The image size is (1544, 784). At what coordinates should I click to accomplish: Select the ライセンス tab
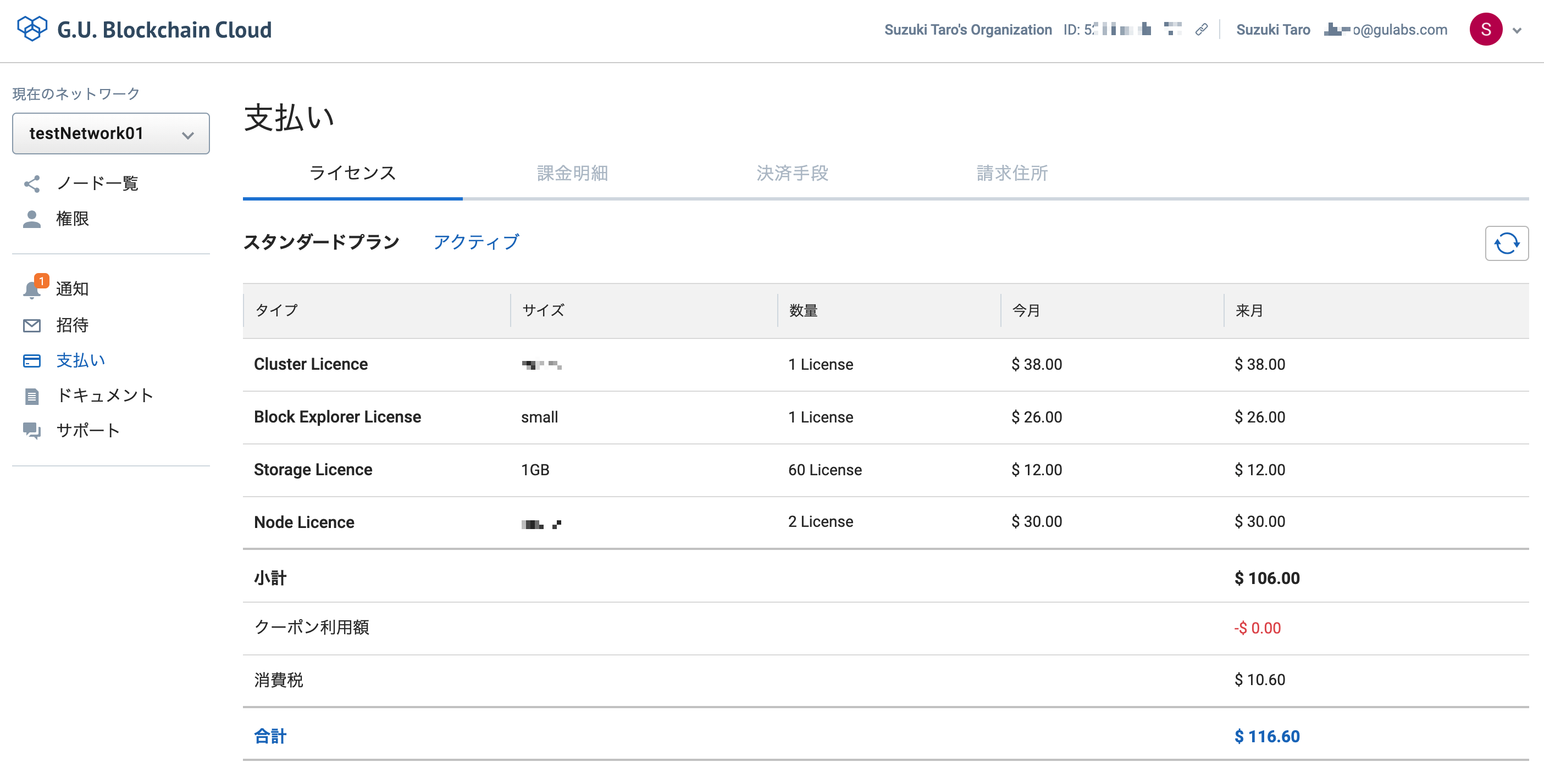352,173
